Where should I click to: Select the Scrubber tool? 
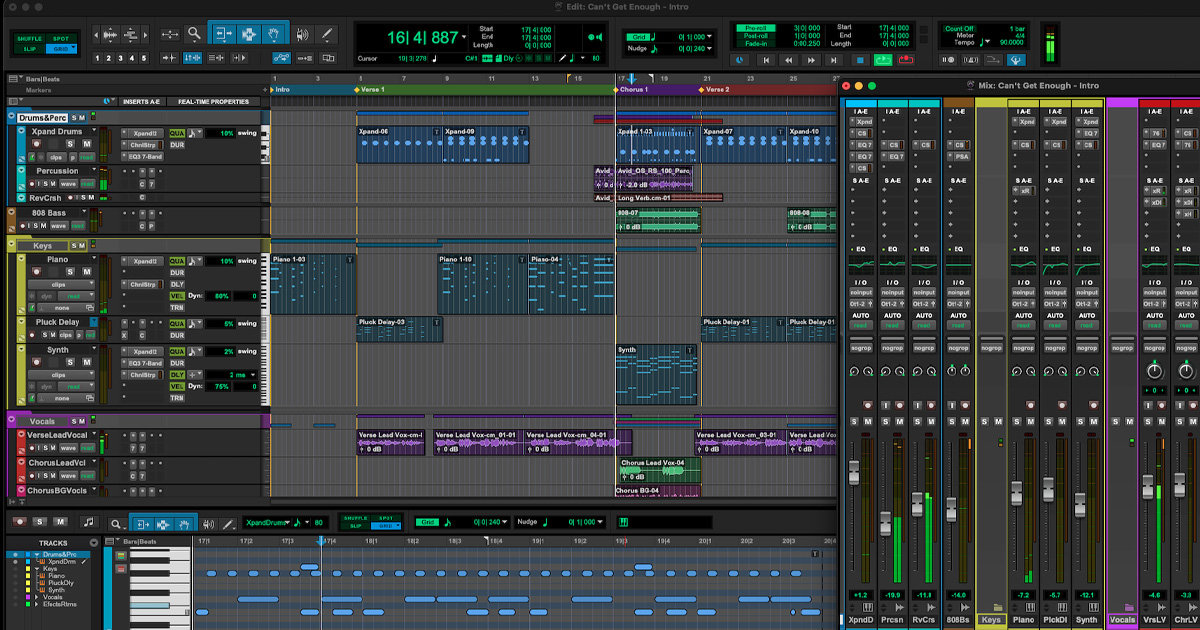click(303, 33)
